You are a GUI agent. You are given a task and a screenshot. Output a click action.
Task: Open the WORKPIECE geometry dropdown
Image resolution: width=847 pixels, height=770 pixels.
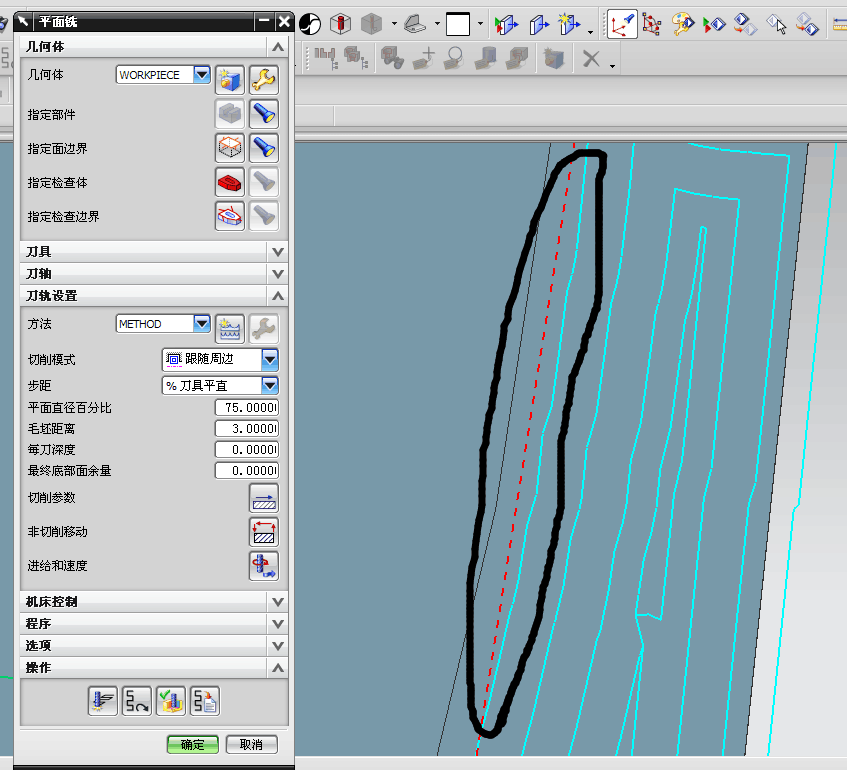(202, 75)
